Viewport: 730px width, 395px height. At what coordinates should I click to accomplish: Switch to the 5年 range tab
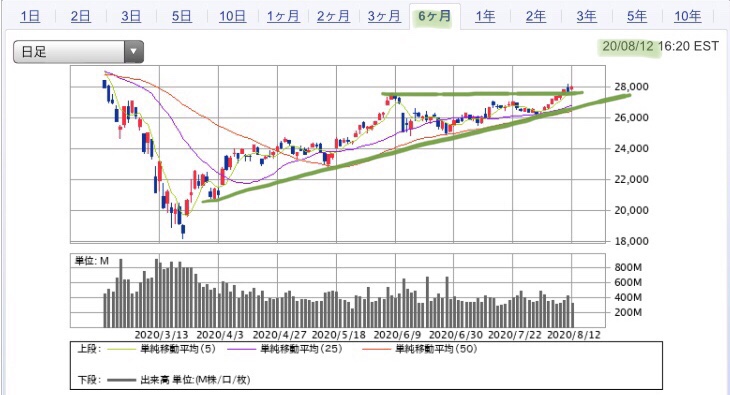pyautogui.click(x=637, y=16)
